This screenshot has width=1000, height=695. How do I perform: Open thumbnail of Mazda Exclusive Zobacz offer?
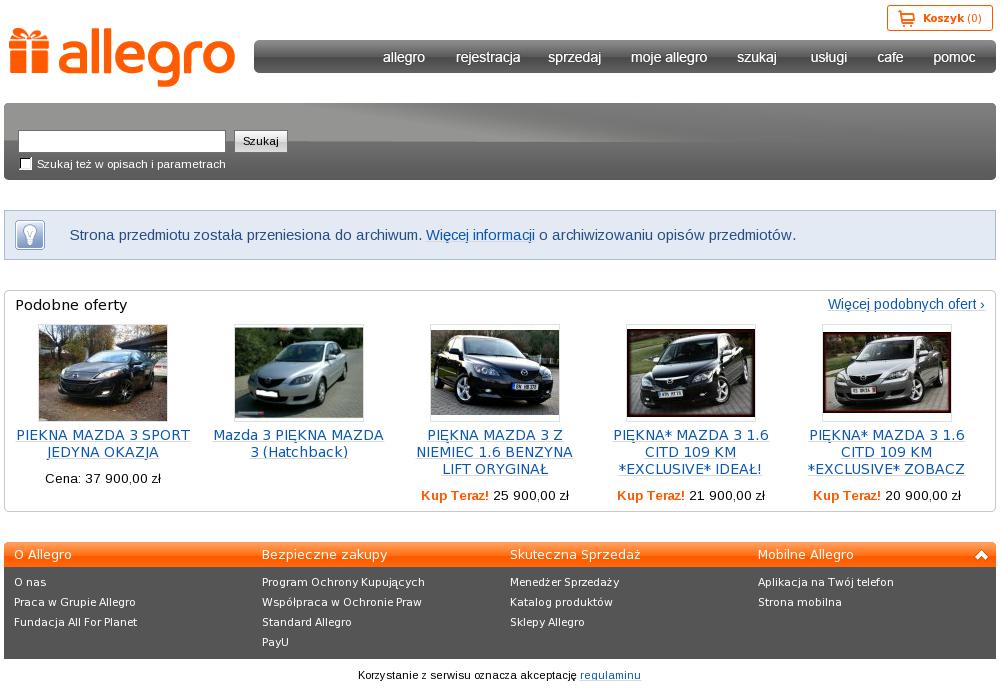pos(887,372)
